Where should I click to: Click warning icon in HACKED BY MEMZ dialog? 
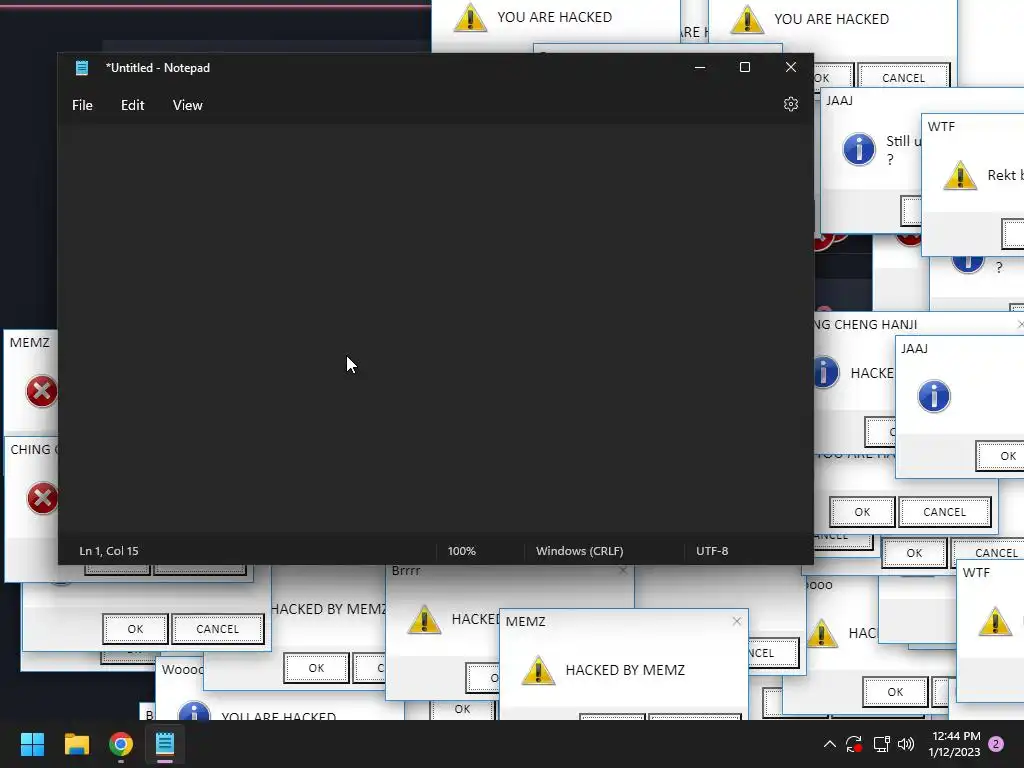coord(538,670)
